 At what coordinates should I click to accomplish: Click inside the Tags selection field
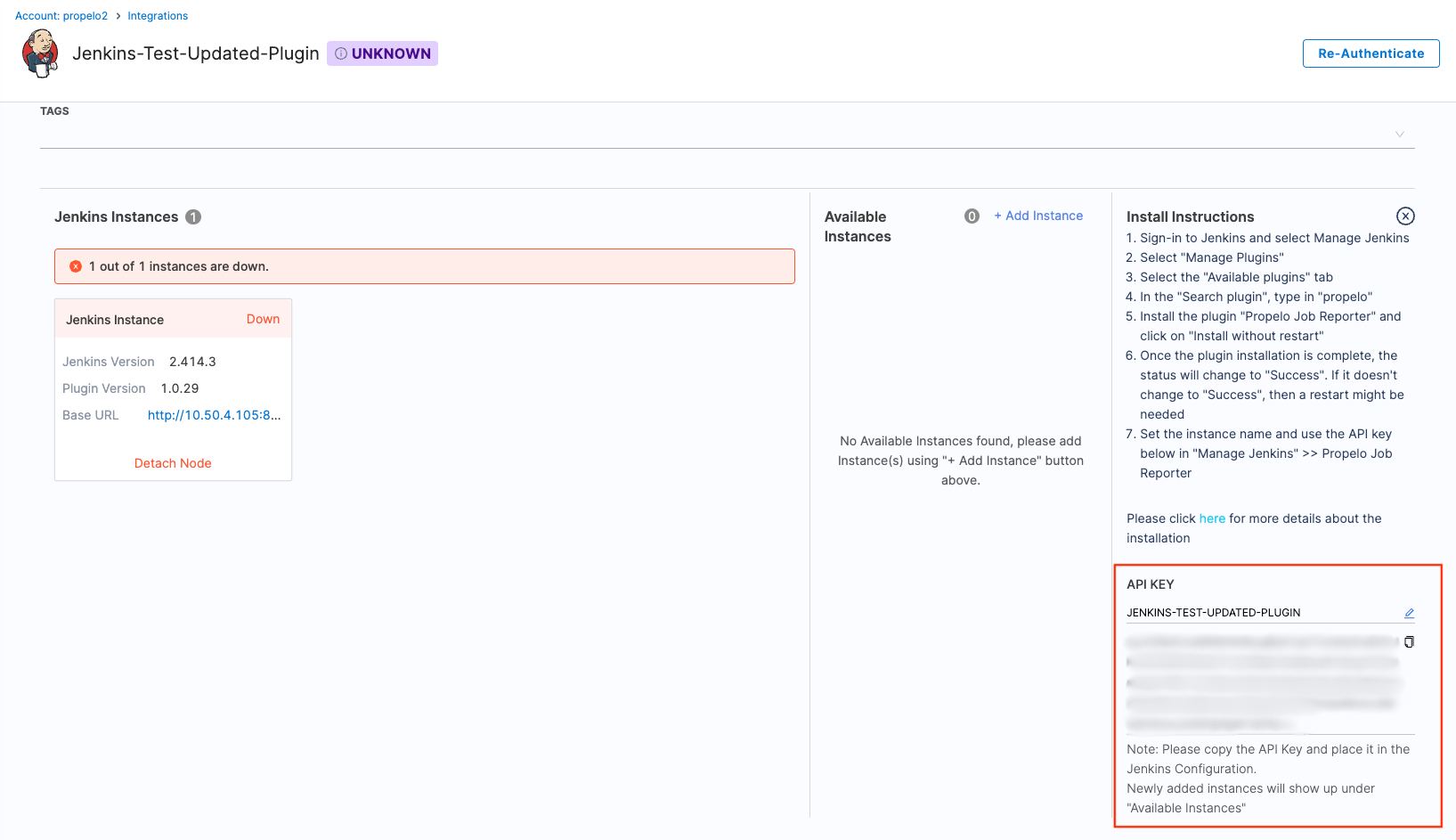pyautogui.click(x=712, y=134)
